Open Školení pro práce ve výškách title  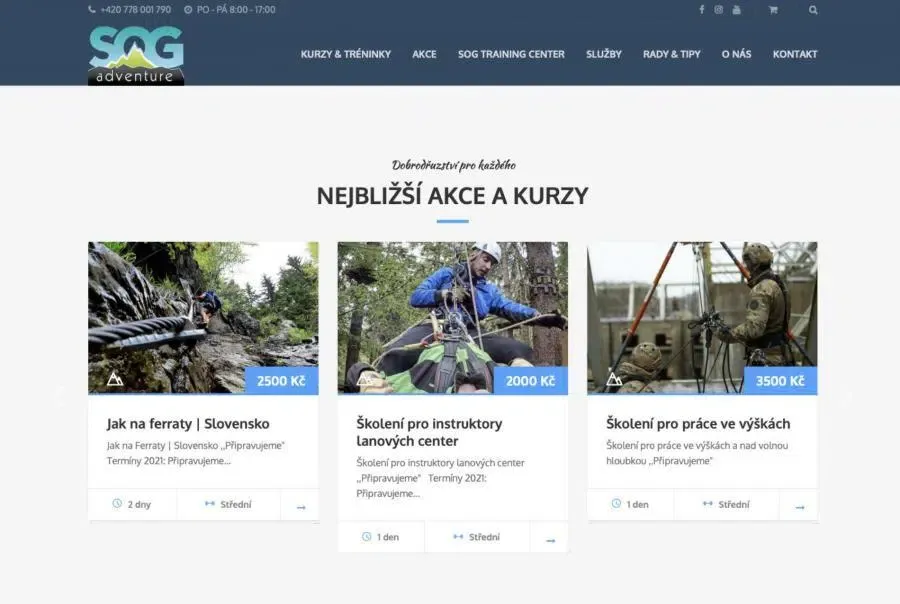click(x=697, y=423)
